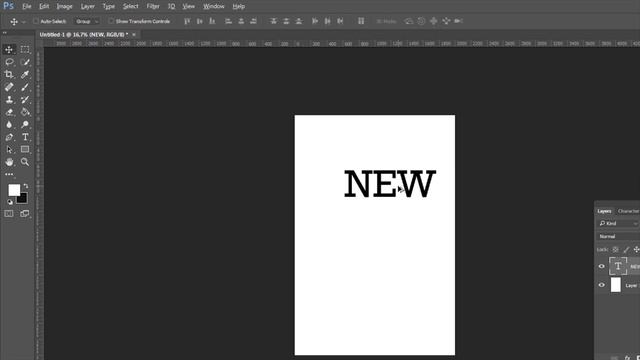Switch to the Layers panel tab
The width and height of the screenshot is (640, 360).
tap(604, 211)
